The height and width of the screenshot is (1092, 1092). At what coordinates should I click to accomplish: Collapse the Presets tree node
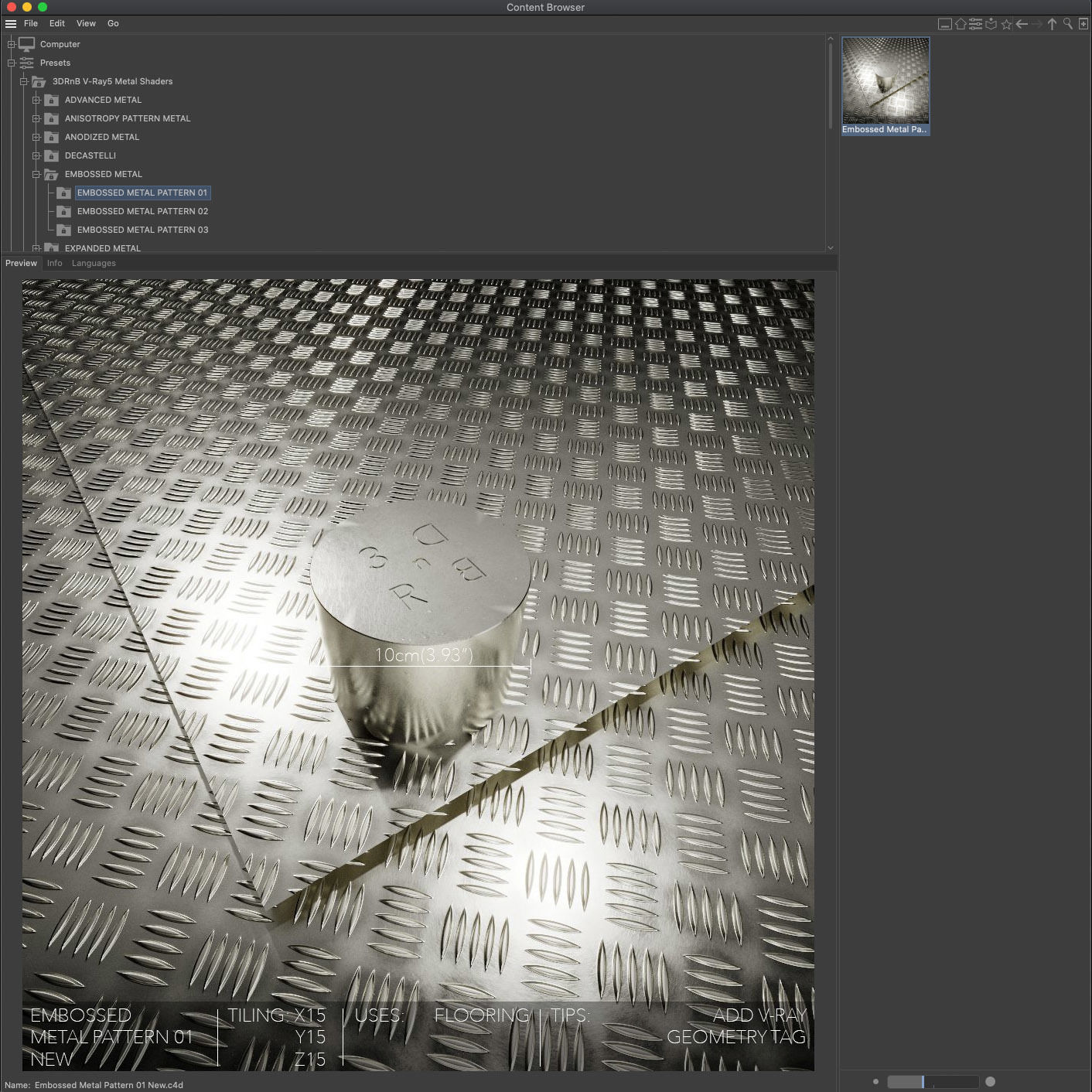[12, 63]
